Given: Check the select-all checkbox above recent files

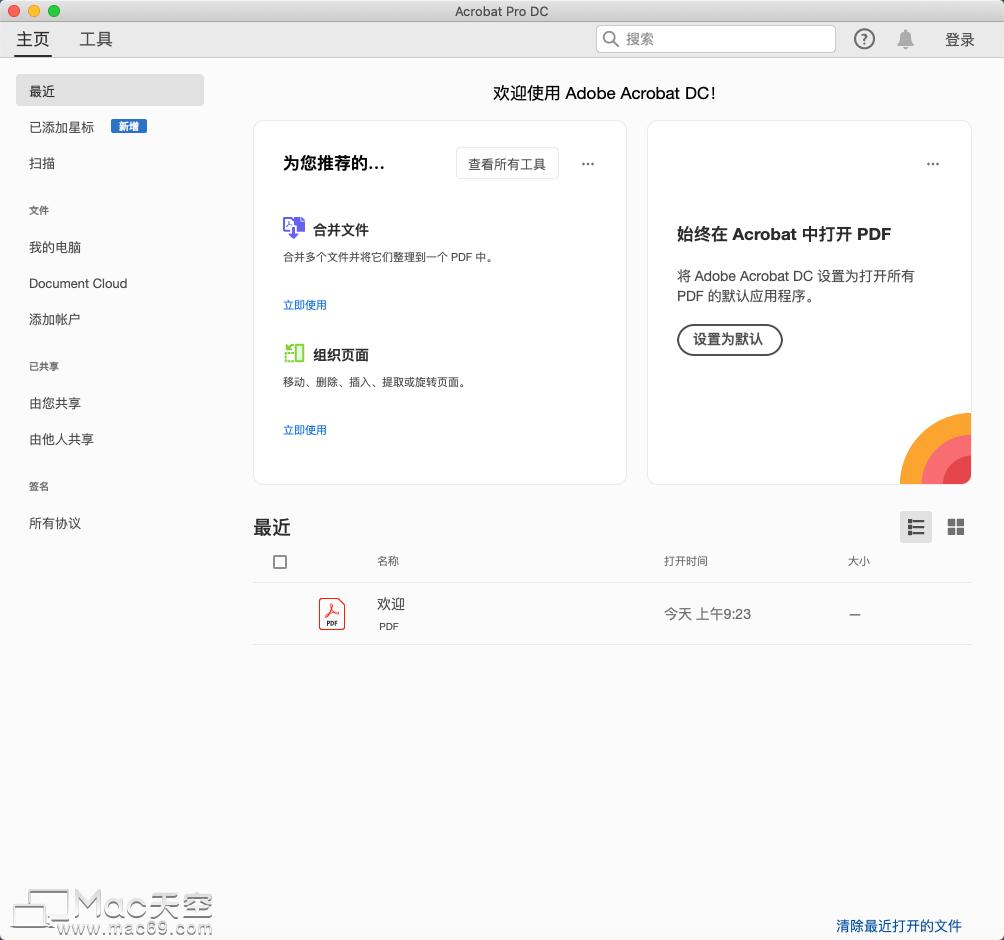Looking at the screenshot, I should pos(280,562).
